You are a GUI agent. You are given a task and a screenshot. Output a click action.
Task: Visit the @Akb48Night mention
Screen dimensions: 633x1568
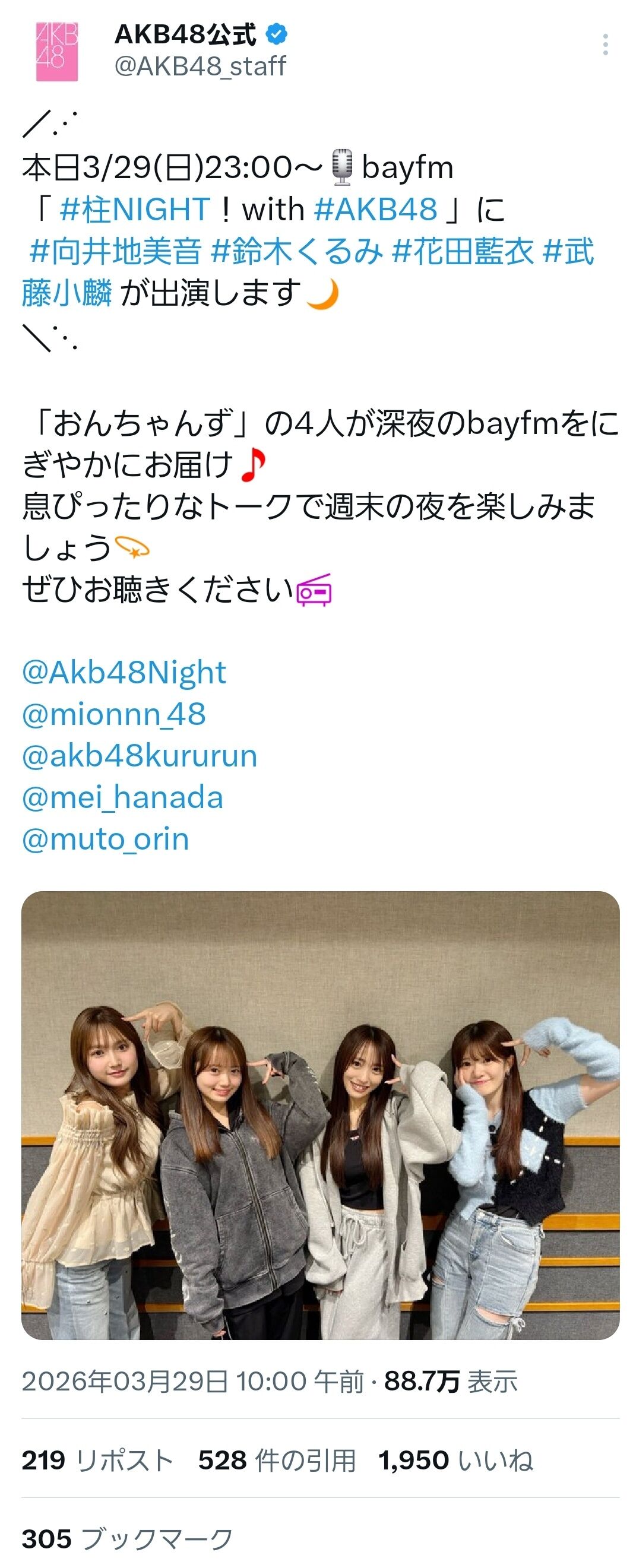[x=124, y=673]
